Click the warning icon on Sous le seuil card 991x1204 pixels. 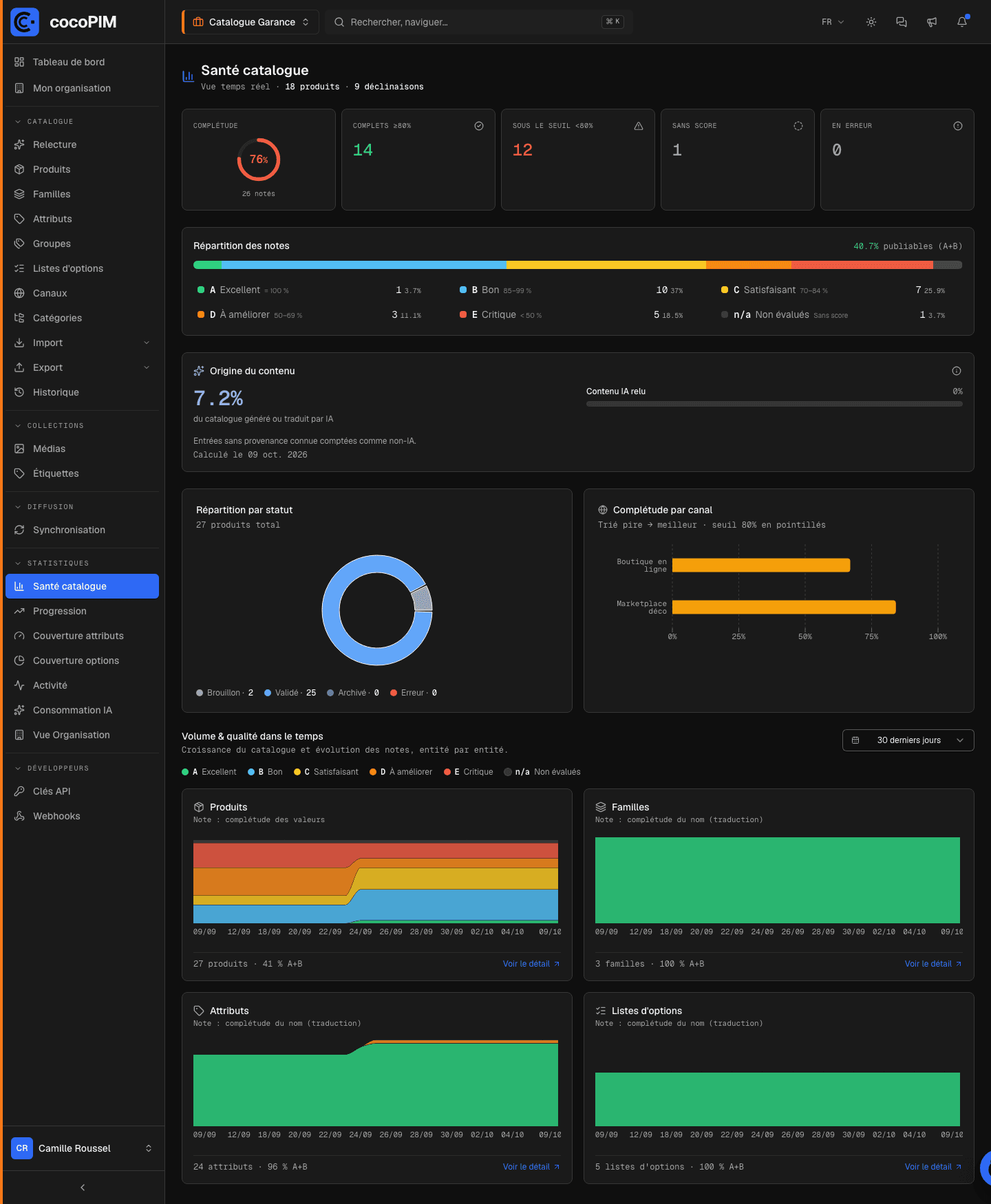tap(639, 126)
